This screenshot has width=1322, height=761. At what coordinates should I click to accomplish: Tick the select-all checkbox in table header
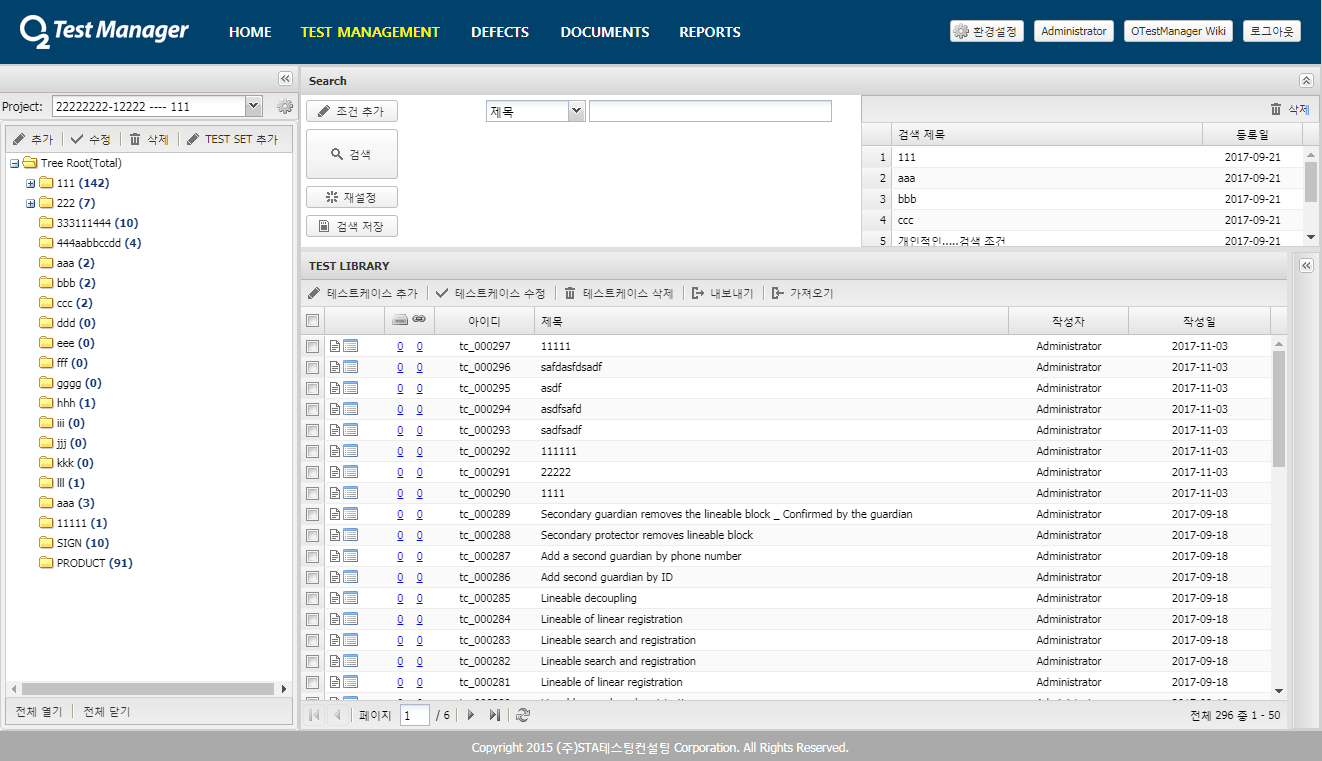pyautogui.click(x=312, y=321)
